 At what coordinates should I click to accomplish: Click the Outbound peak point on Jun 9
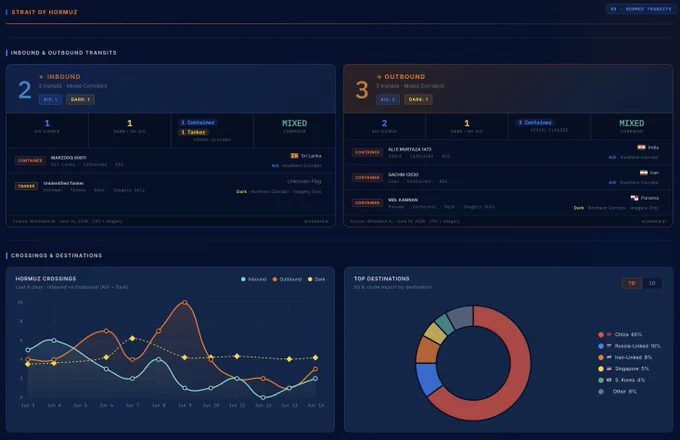185,303
